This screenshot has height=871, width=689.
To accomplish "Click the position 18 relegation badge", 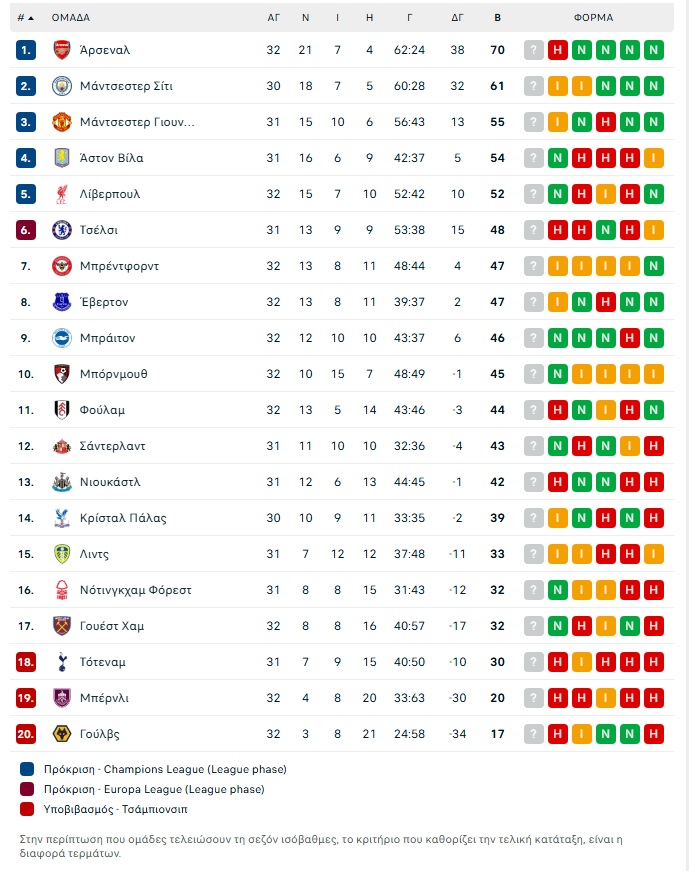I will pyautogui.click(x=26, y=662).
